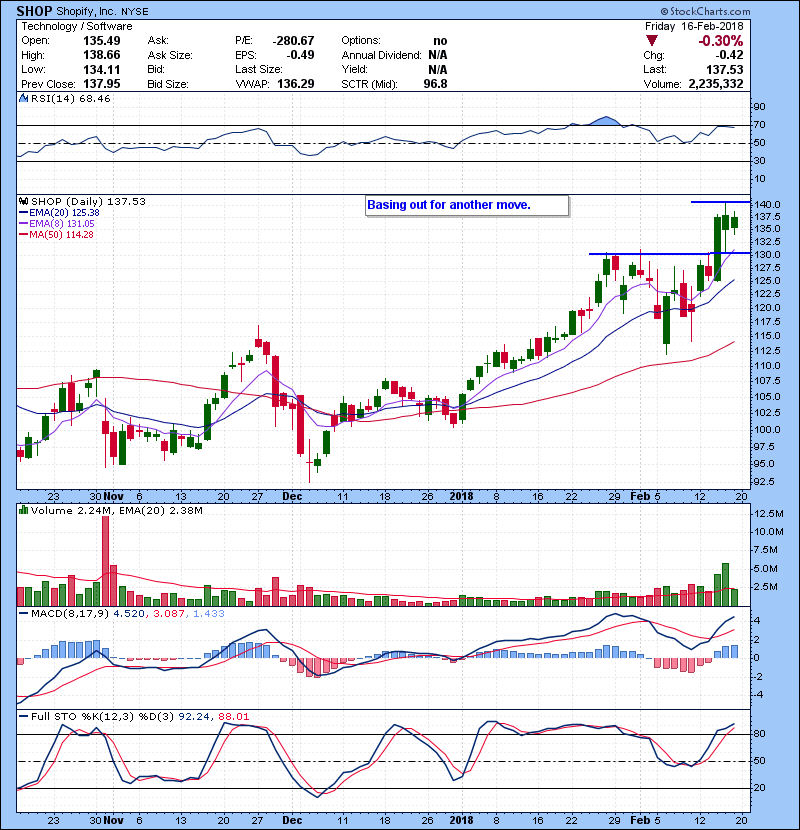Click the Bid Size label
Screen dimensions: 800x830
click(x=168, y=84)
